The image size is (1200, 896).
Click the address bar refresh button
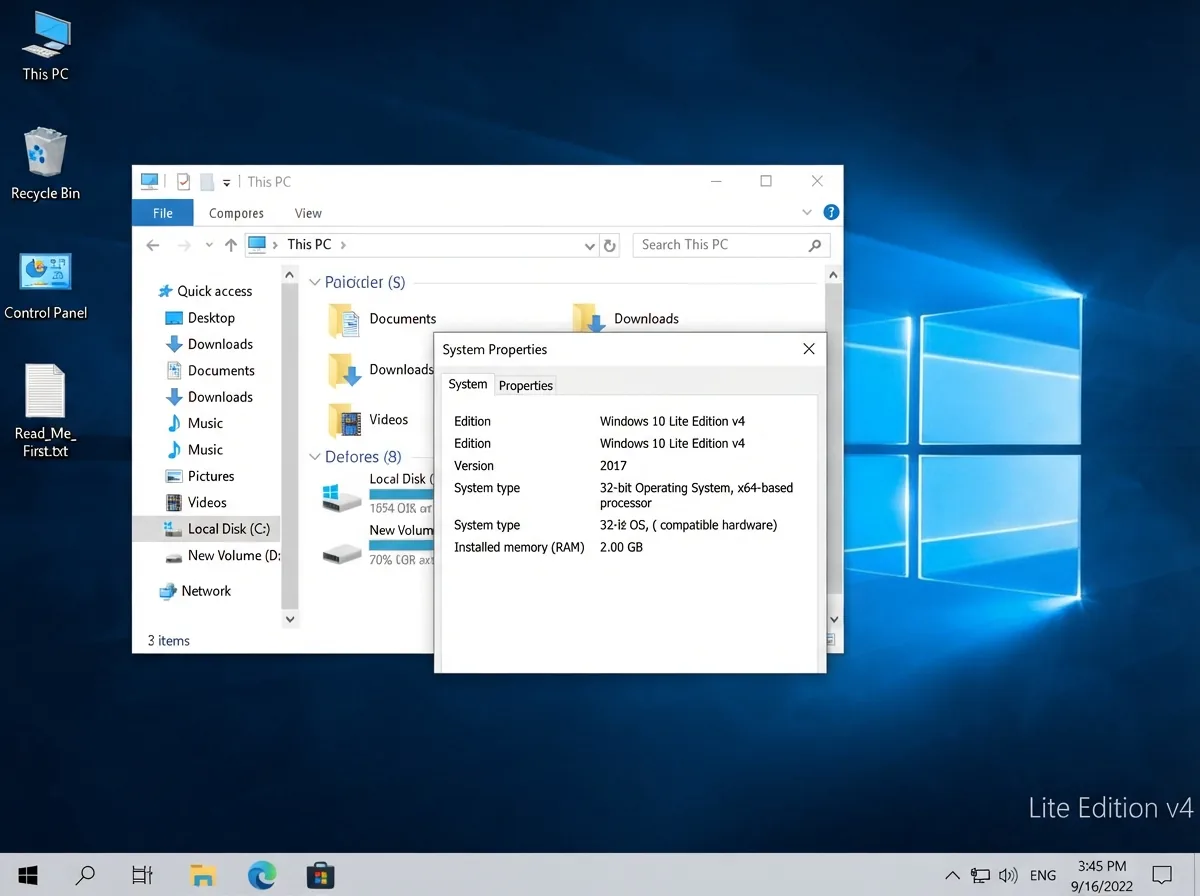[610, 245]
